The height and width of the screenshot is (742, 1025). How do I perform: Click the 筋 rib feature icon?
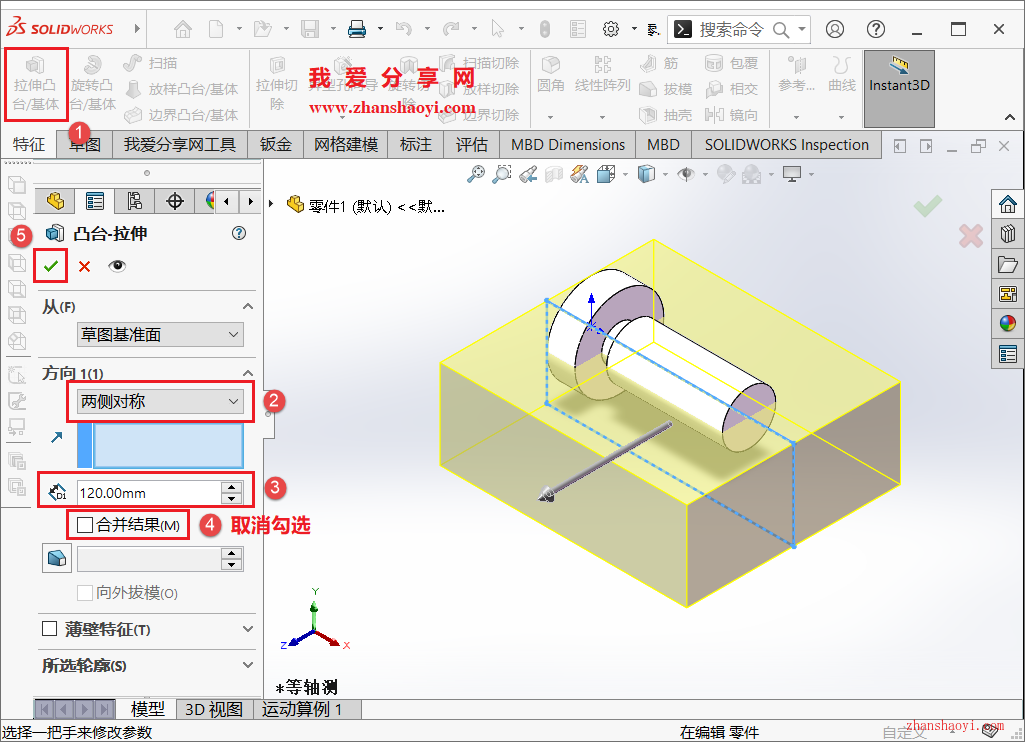tap(647, 63)
